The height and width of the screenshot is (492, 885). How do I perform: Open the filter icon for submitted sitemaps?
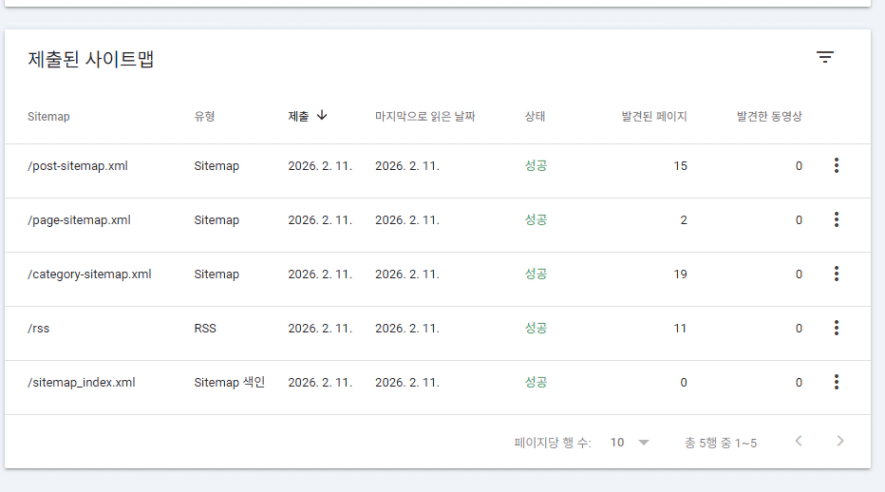825,58
